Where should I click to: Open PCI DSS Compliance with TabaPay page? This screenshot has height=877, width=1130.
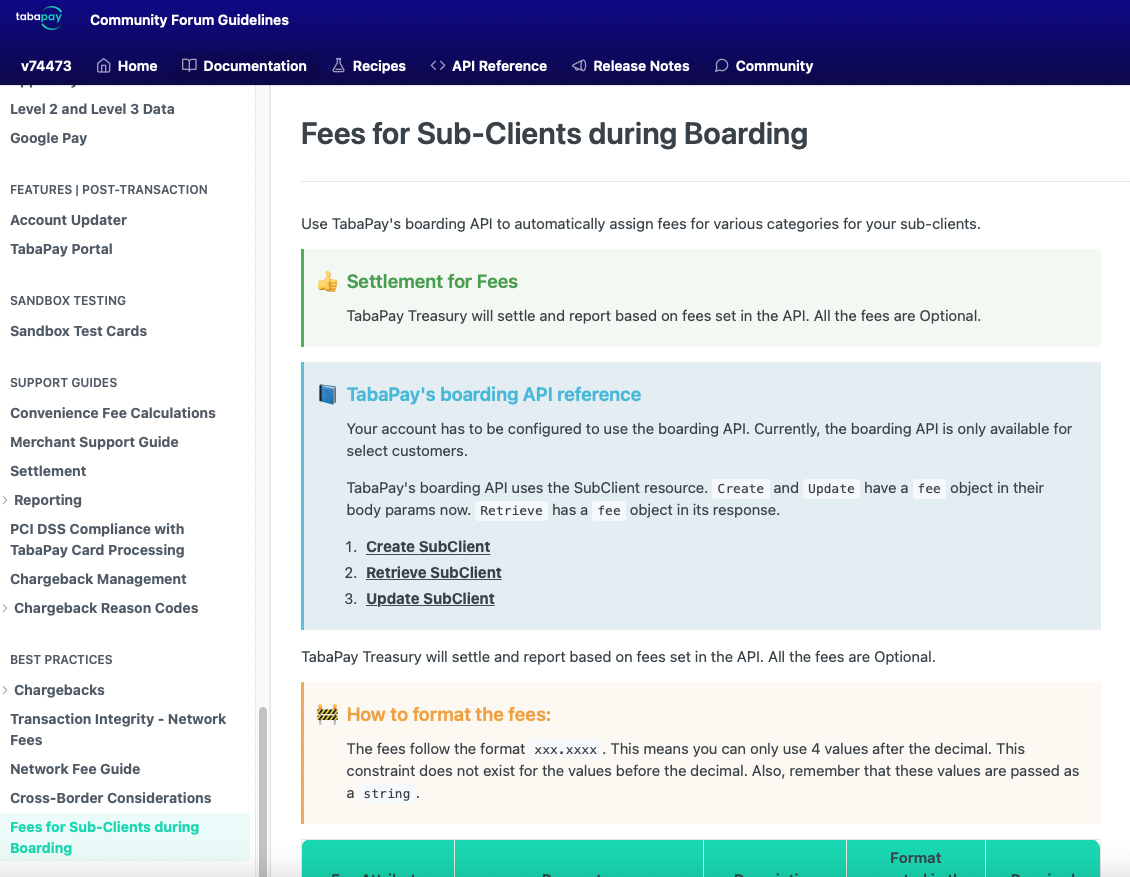click(97, 539)
